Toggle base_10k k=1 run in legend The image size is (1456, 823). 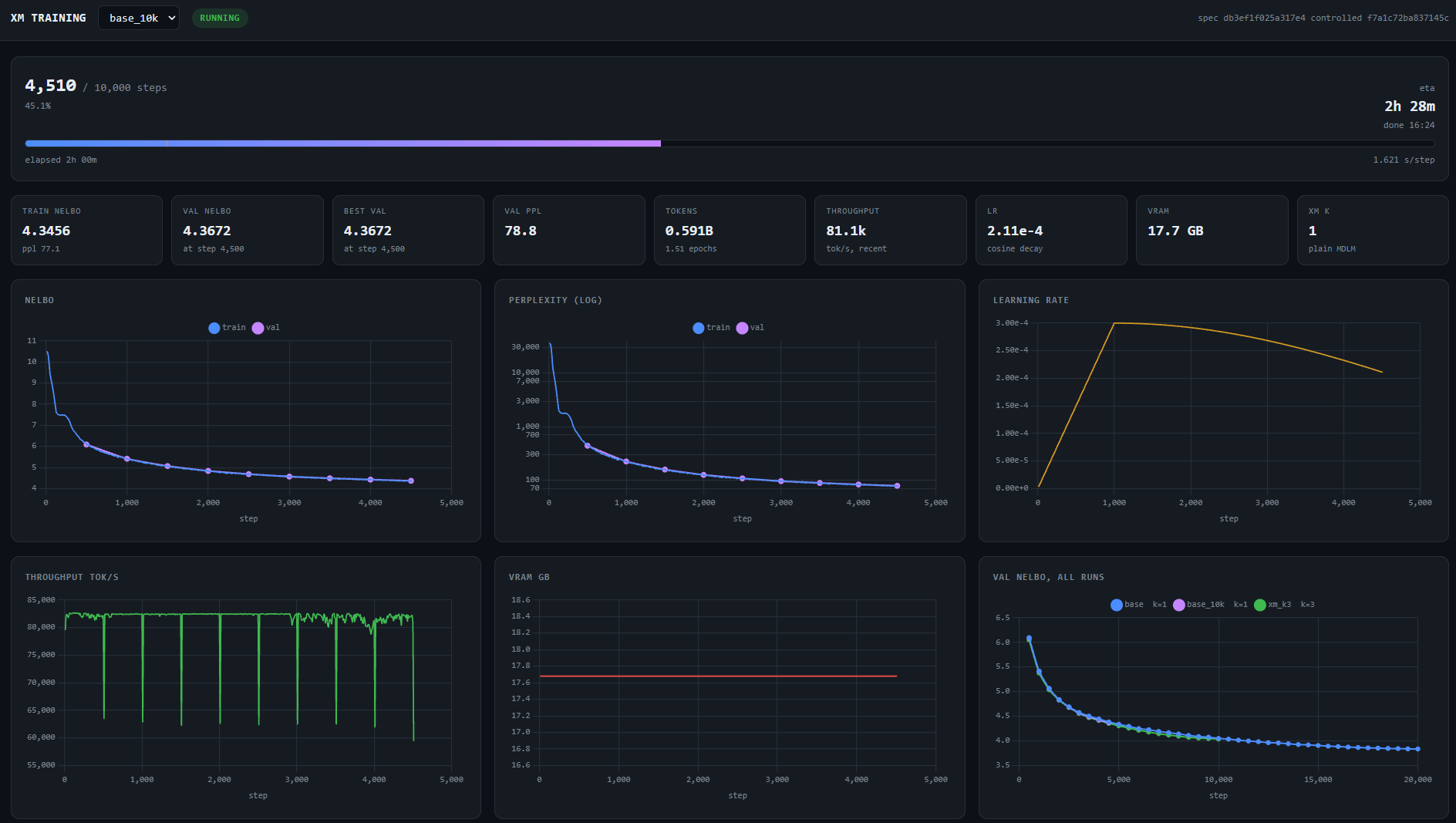click(1210, 605)
